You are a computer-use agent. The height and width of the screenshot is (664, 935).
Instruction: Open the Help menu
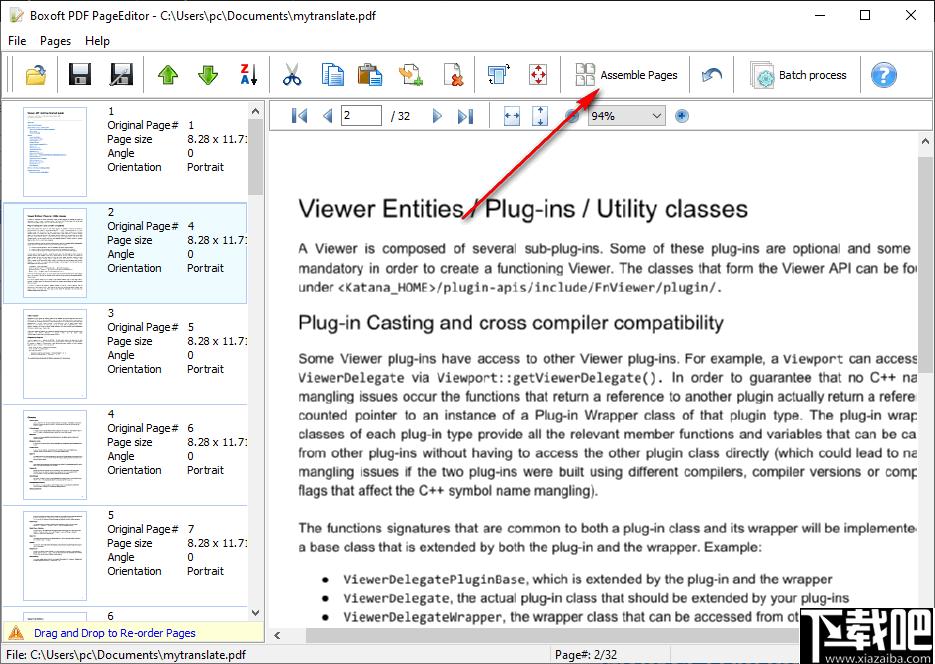click(97, 41)
